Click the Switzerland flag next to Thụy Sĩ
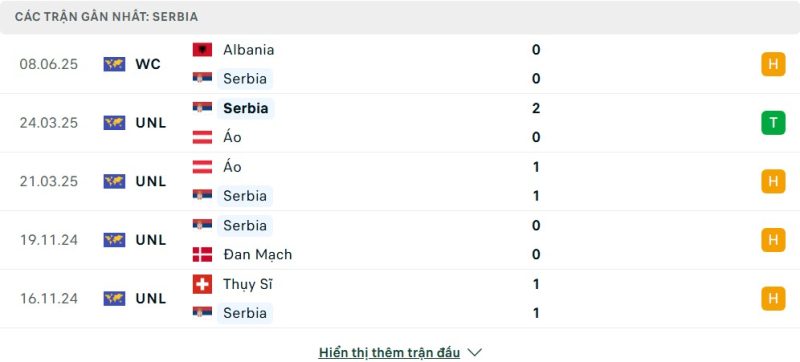800x362 pixels. click(202, 284)
